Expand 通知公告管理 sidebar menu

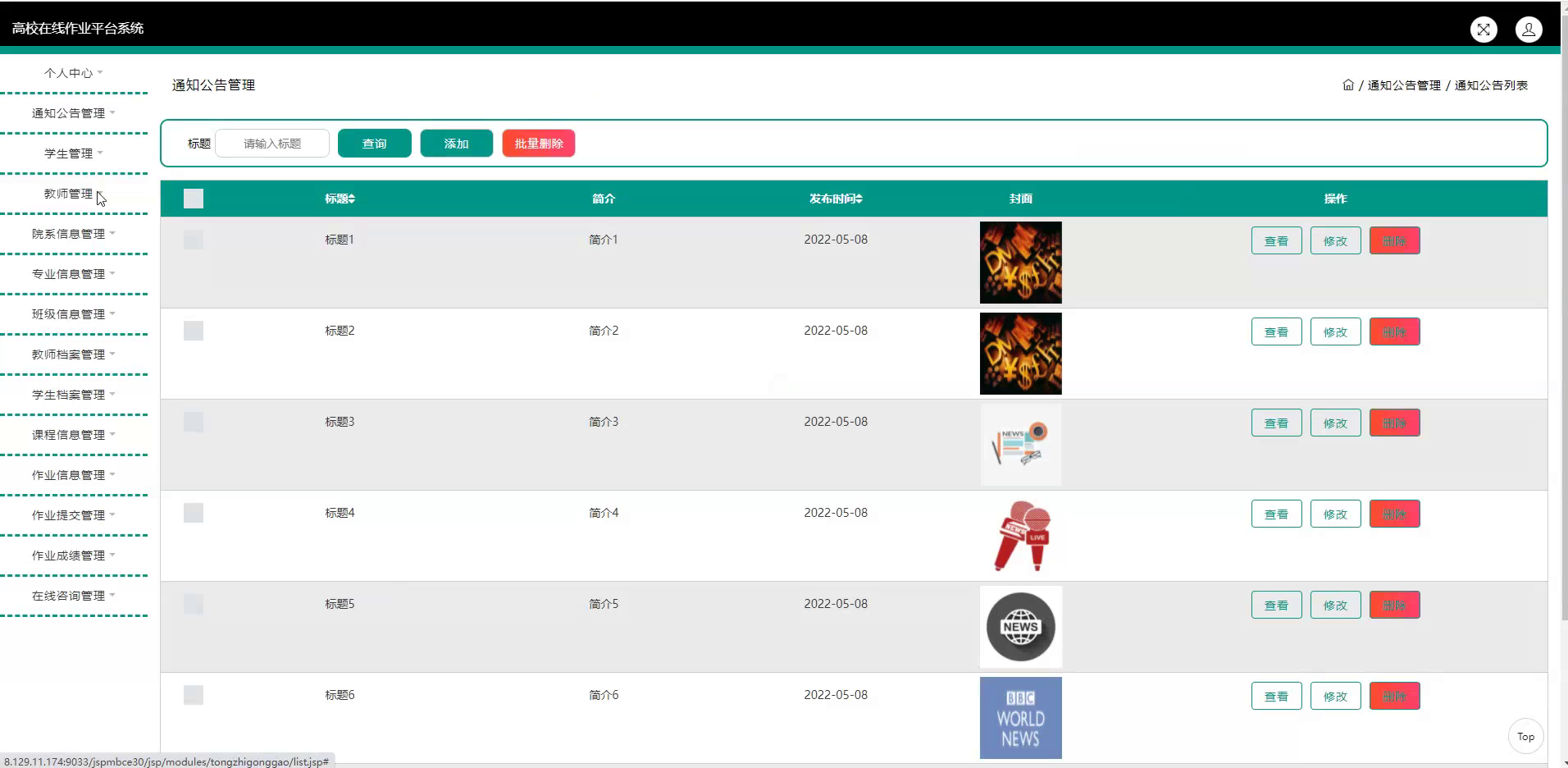[x=74, y=113]
